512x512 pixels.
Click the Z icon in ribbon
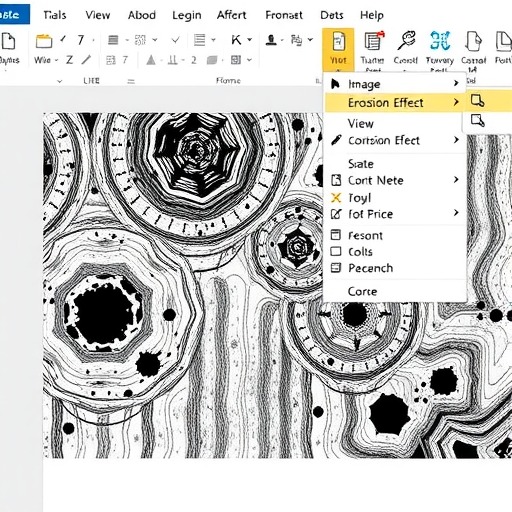(69, 60)
